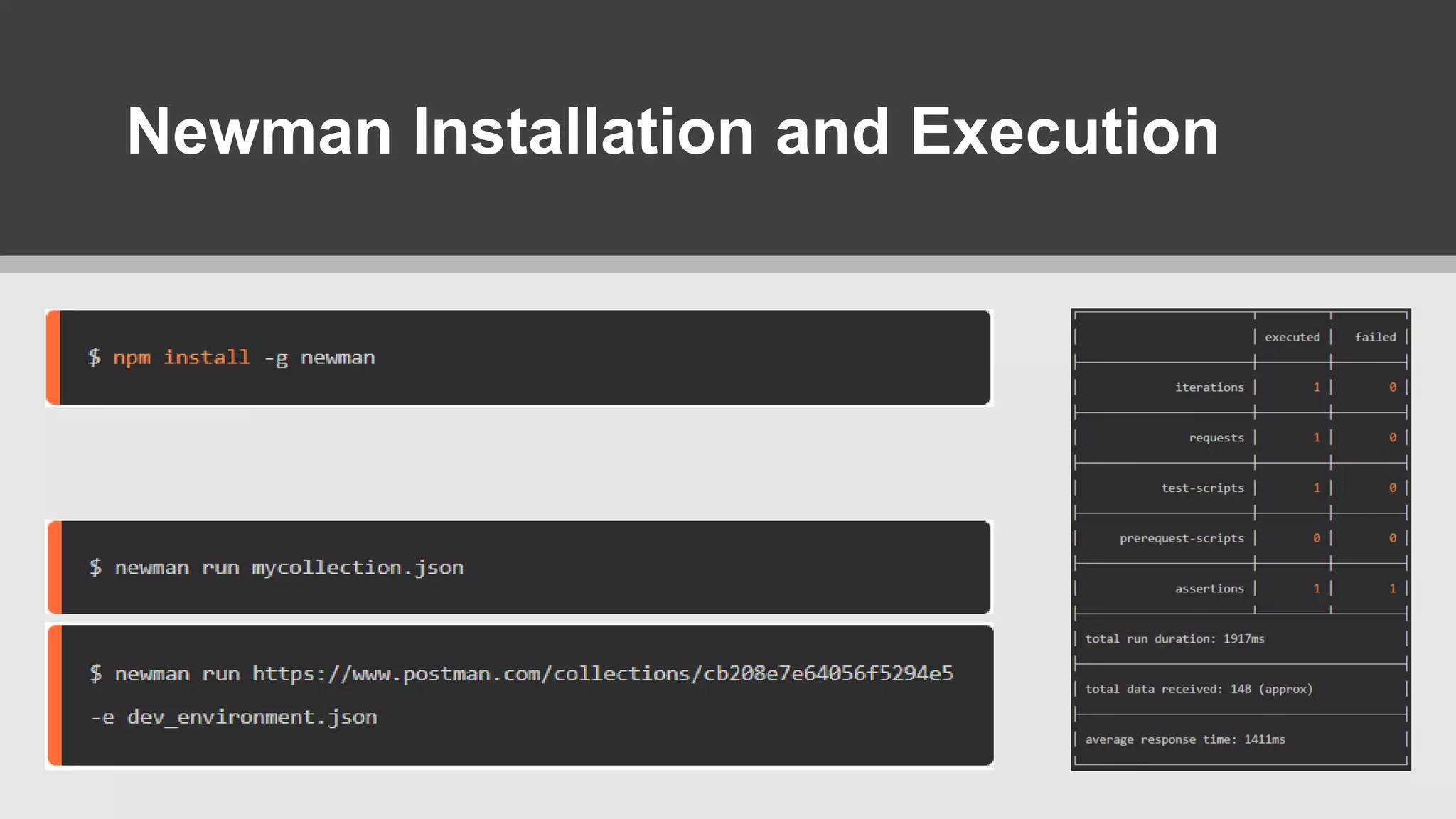Click the 'executed' column header in results table
Viewport: 1456px width, 819px height.
1292,337
